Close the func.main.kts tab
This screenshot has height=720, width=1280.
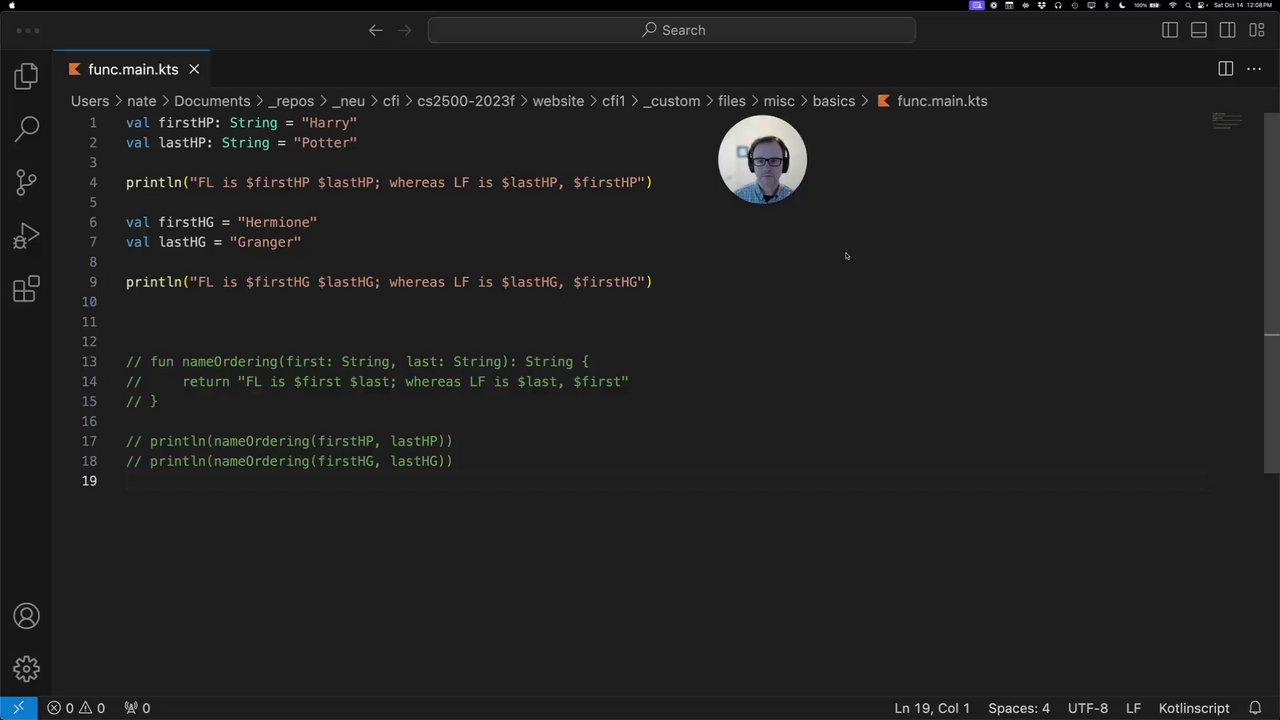coord(194,69)
